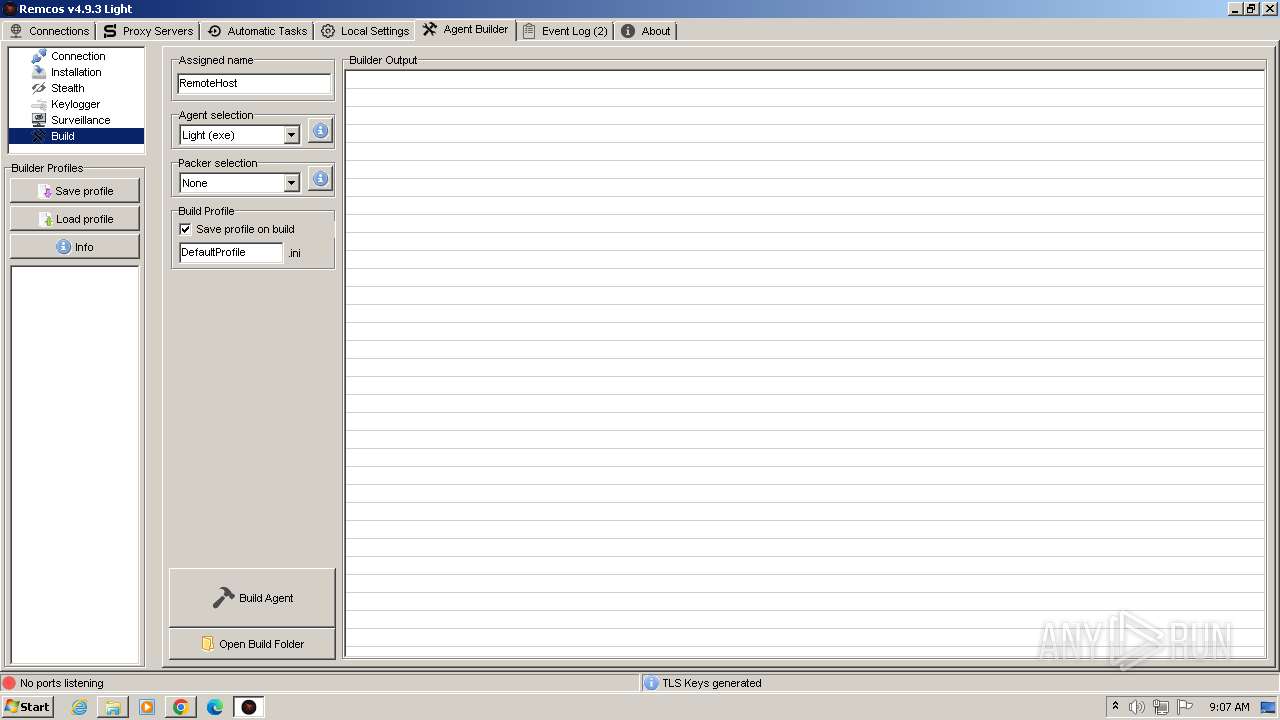
Task: Launch Google Chrome from the taskbar
Action: coord(181,707)
